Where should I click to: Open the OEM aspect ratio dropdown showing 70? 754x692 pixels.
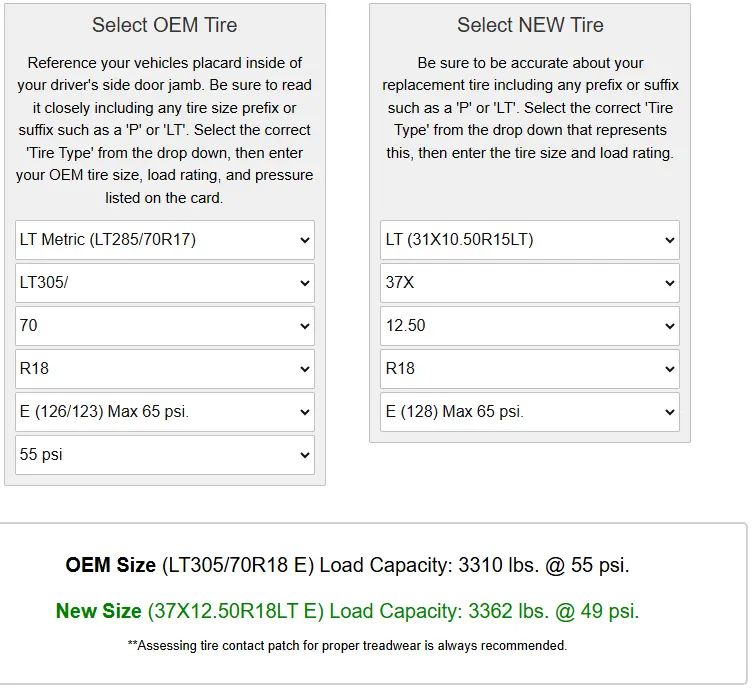[x=165, y=326]
